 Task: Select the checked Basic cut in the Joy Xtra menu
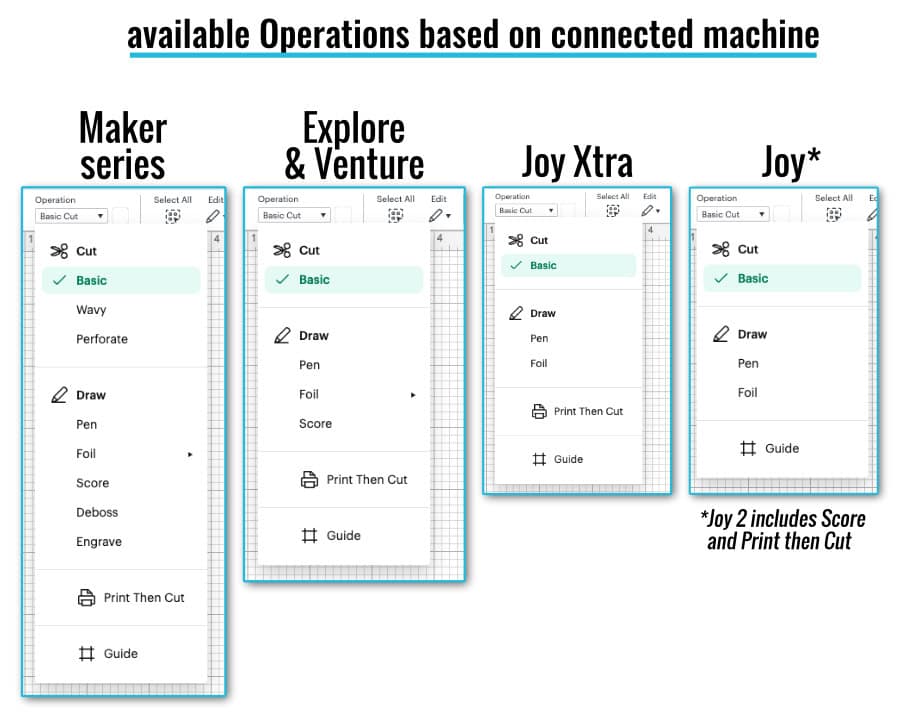[x=569, y=266]
